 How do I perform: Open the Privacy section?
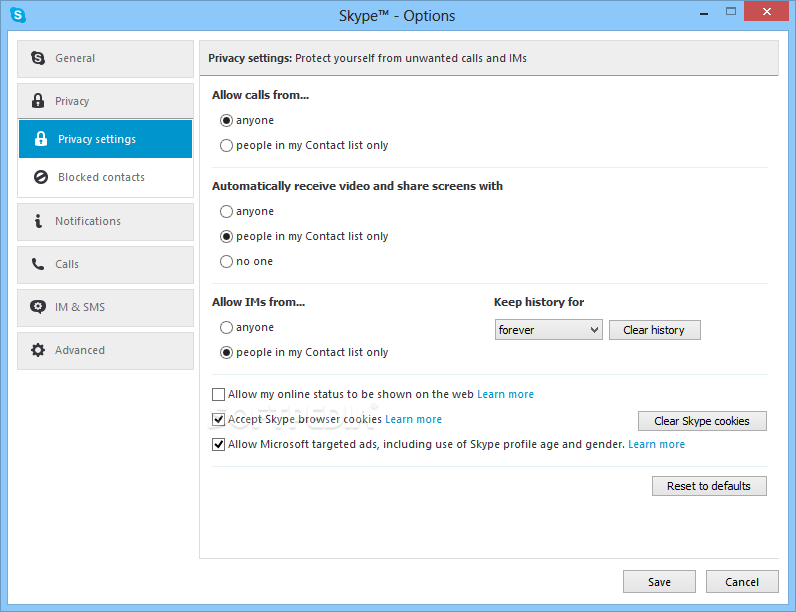106,101
